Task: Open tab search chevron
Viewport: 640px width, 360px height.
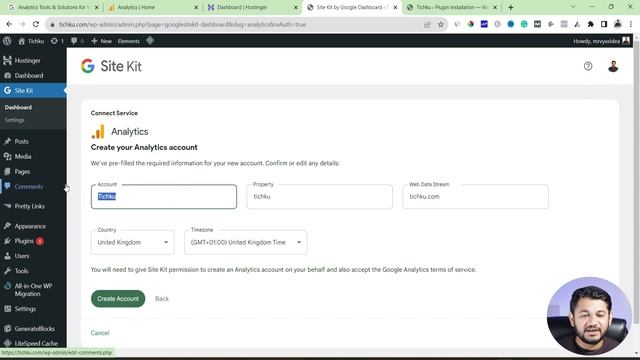Action: pyautogui.click(x=573, y=7)
